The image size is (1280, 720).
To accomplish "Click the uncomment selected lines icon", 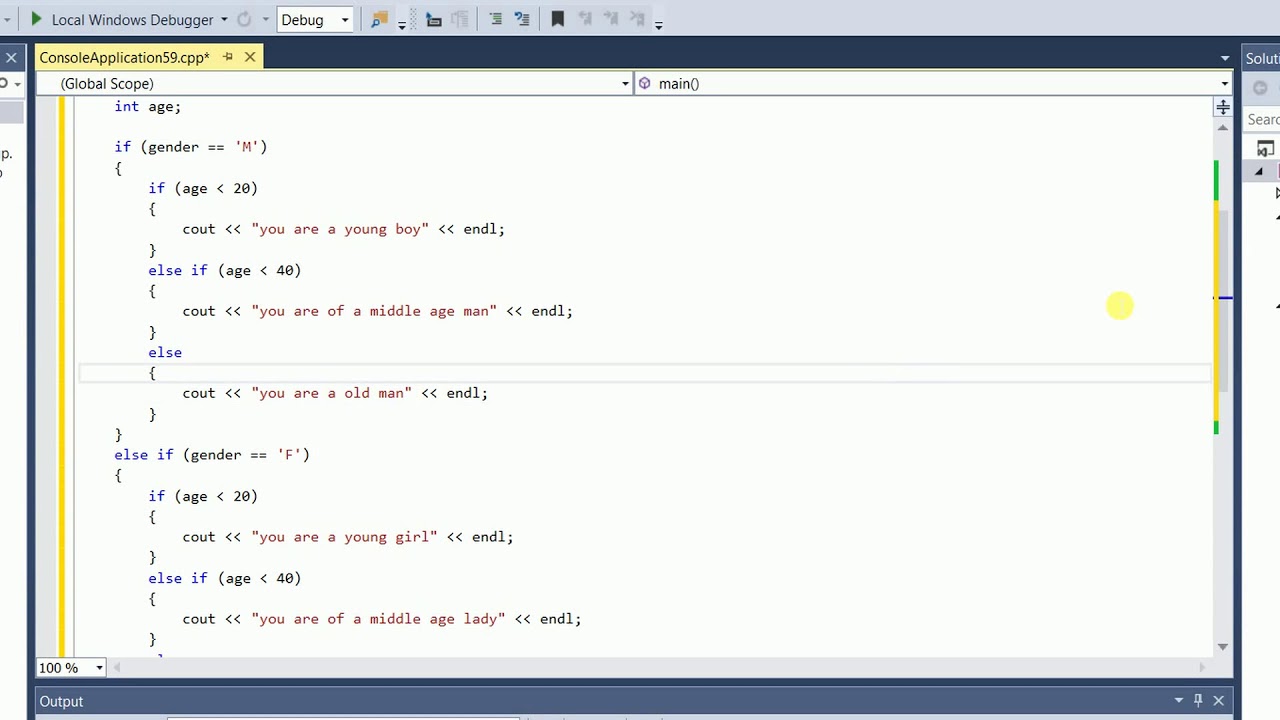I will [521, 19].
